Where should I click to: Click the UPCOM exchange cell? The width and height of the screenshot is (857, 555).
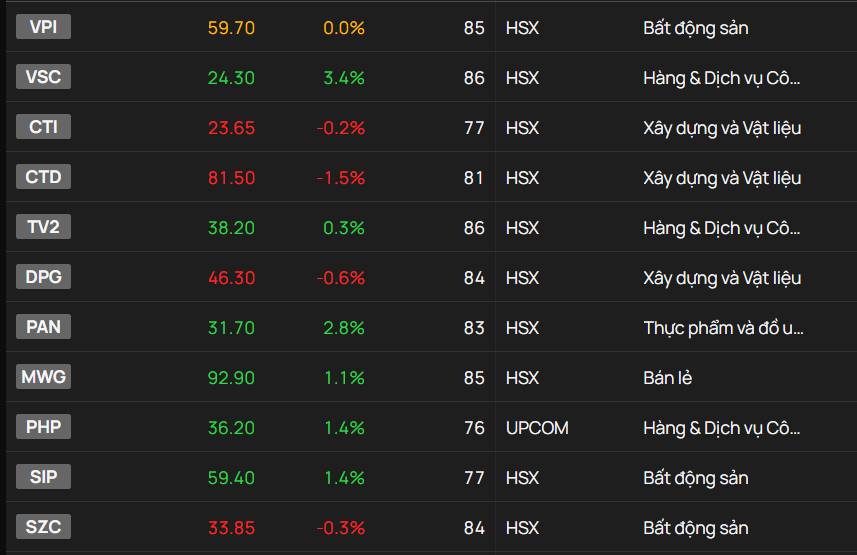point(537,428)
